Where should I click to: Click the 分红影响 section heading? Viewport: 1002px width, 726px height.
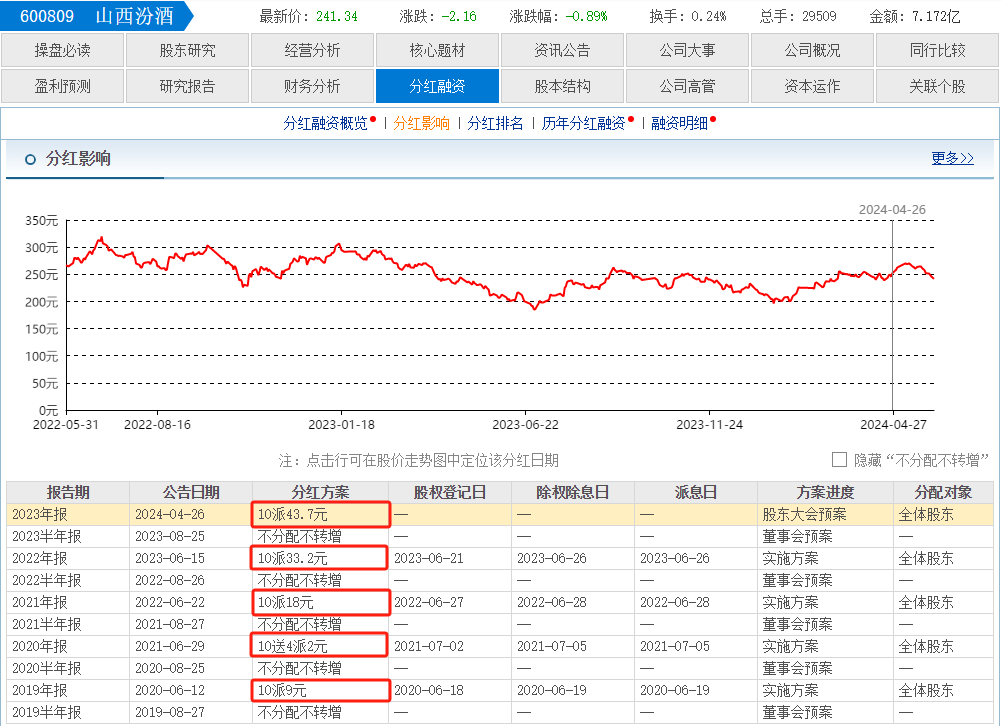click(78, 158)
